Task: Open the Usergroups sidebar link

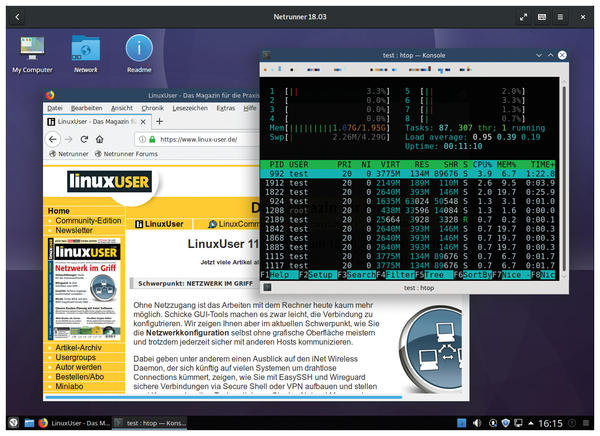Action: [x=75, y=357]
